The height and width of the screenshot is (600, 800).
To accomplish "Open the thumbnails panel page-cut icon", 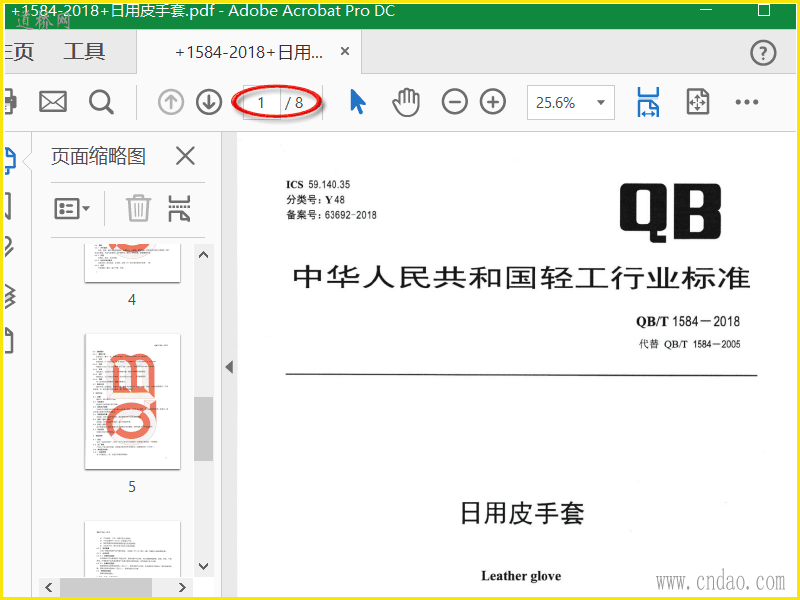I will click(x=180, y=208).
